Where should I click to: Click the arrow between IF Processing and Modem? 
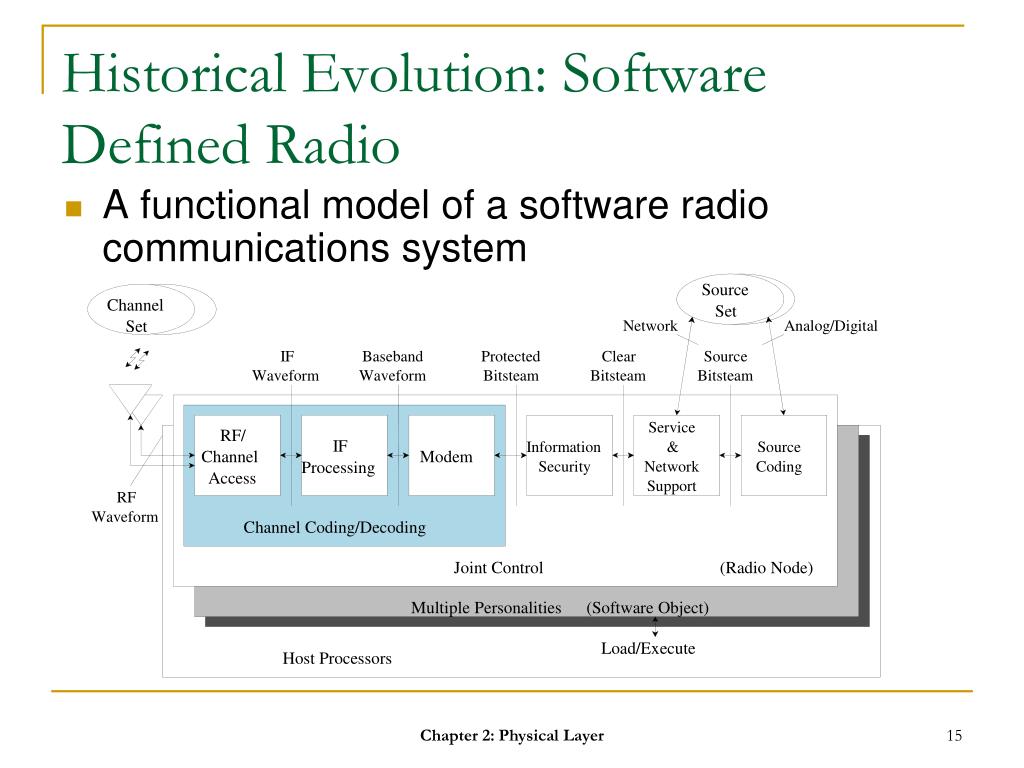pyautogui.click(x=398, y=455)
